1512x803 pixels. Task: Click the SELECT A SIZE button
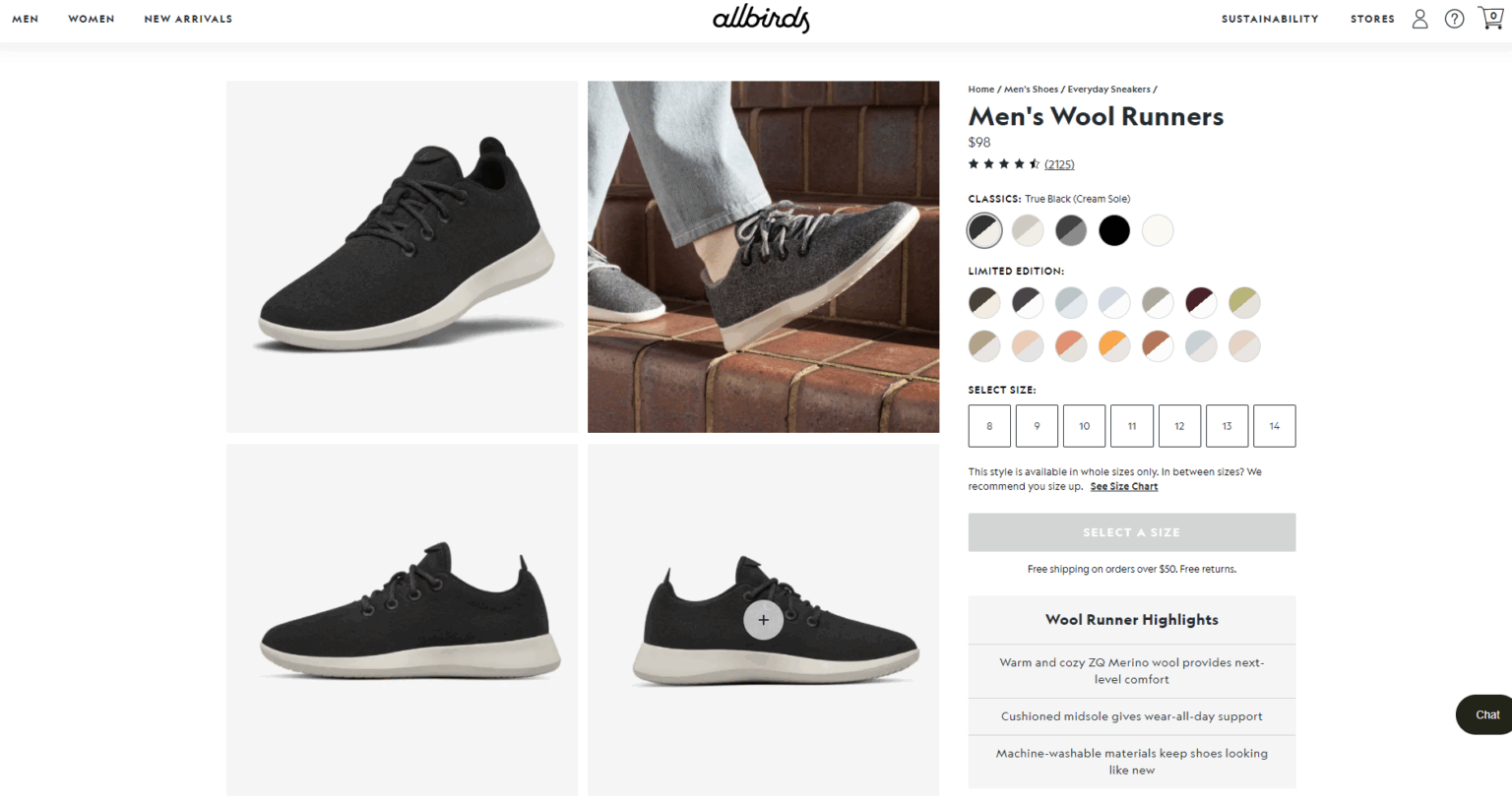[1131, 531]
